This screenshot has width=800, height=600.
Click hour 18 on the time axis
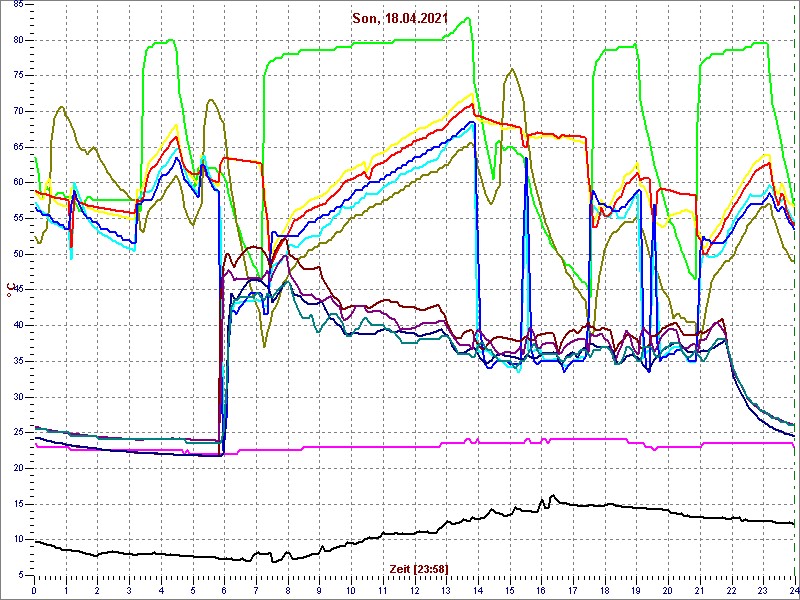[605, 591]
